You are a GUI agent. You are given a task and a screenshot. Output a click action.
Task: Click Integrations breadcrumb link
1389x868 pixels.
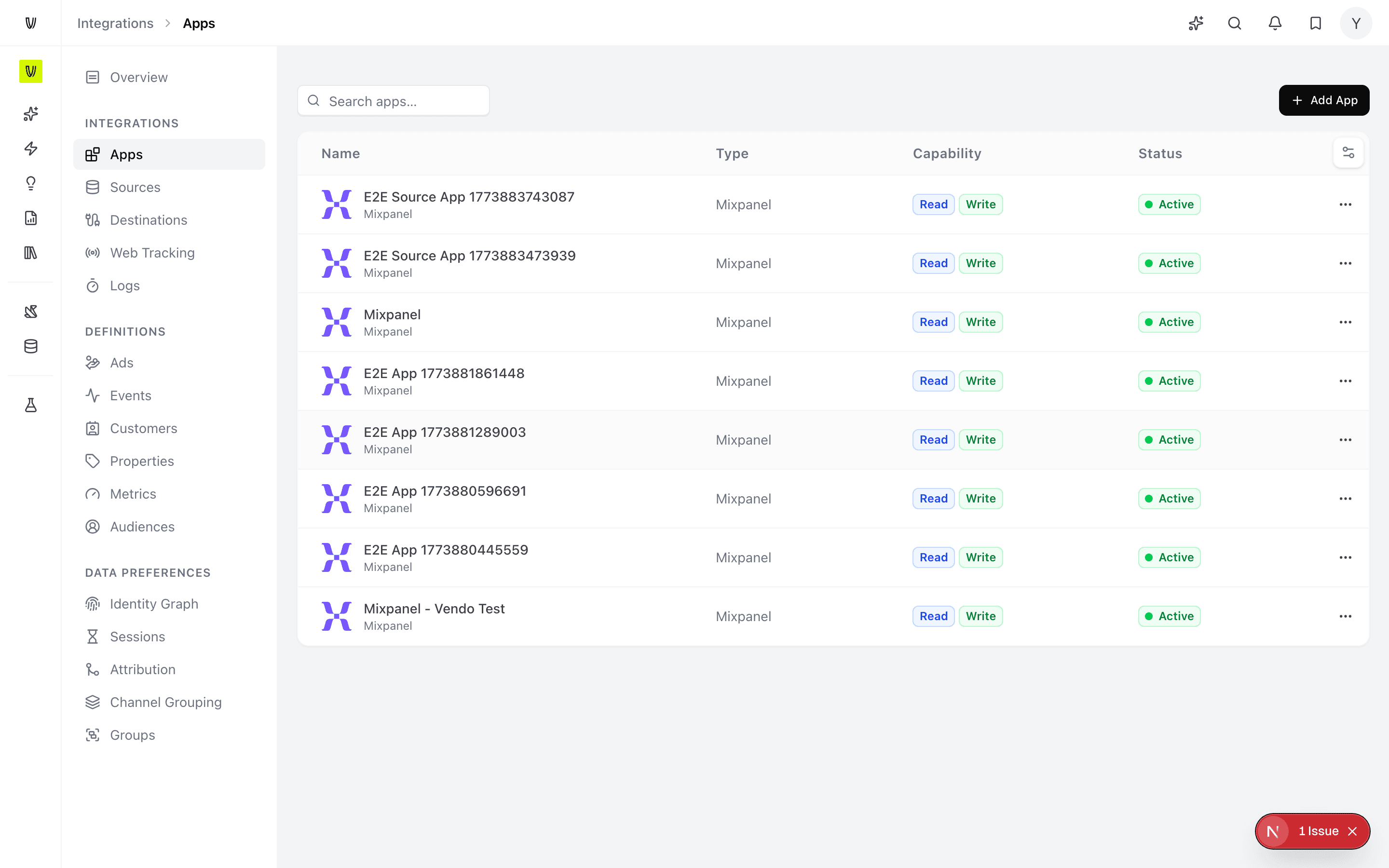(115, 23)
